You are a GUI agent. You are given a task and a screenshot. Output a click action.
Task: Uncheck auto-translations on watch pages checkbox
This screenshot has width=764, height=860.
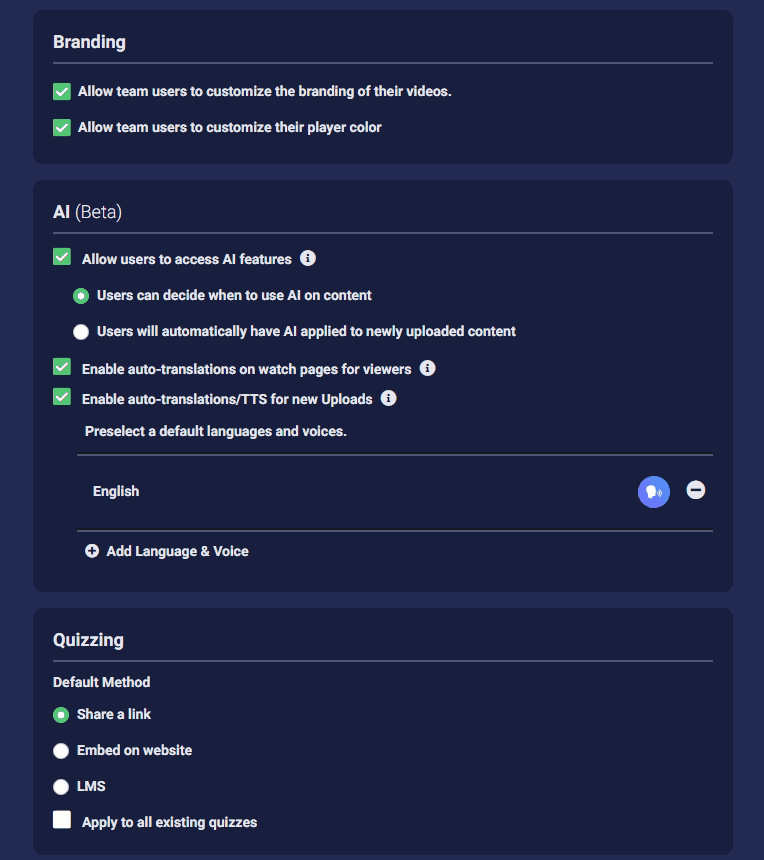tap(62, 366)
